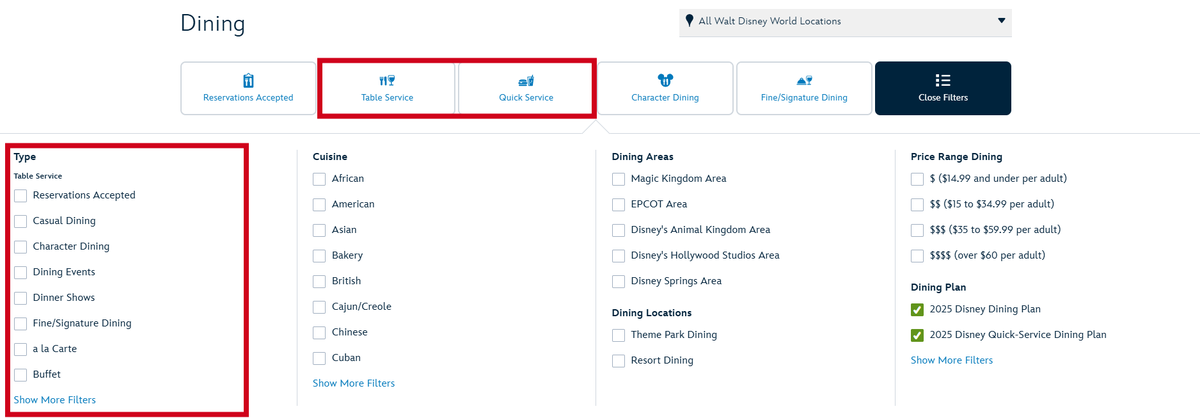Check the Magic Kingdom Area checkbox

click(619, 179)
